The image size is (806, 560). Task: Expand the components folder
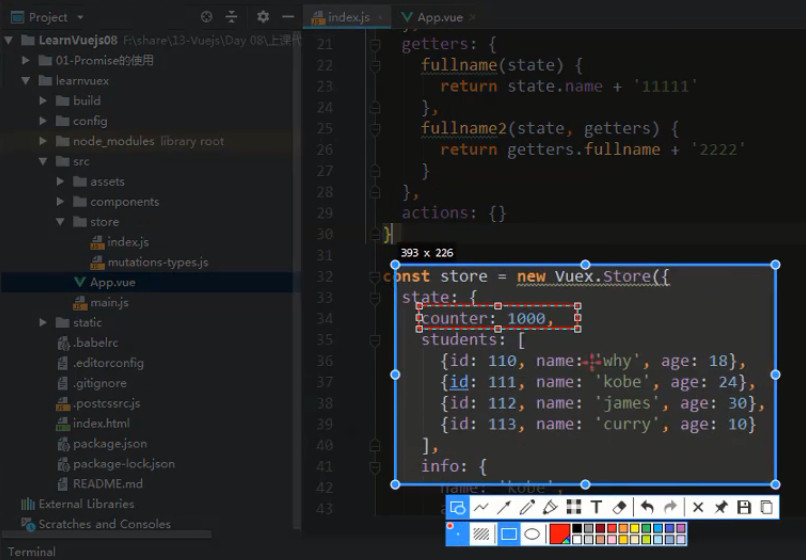(x=60, y=202)
